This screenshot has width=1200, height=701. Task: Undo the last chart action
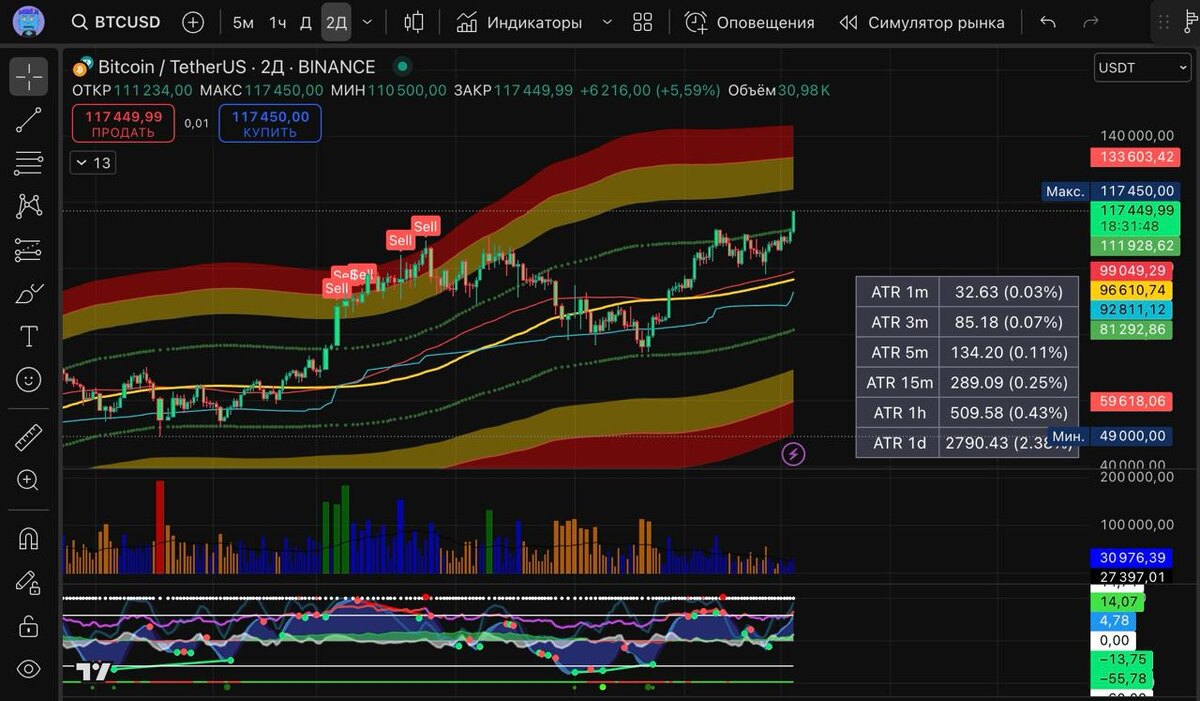pyautogui.click(x=1048, y=22)
